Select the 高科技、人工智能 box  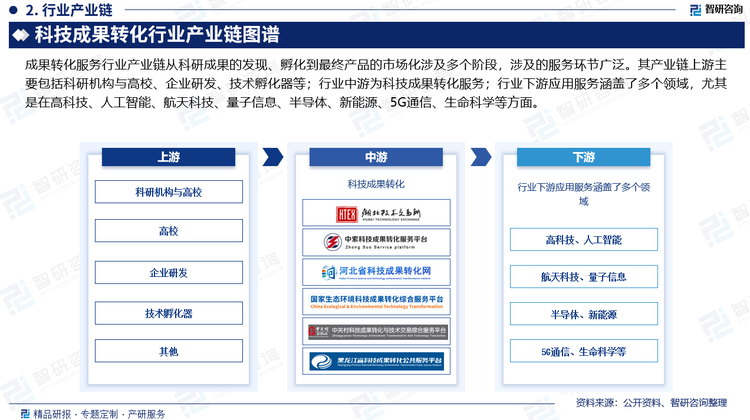583,240
